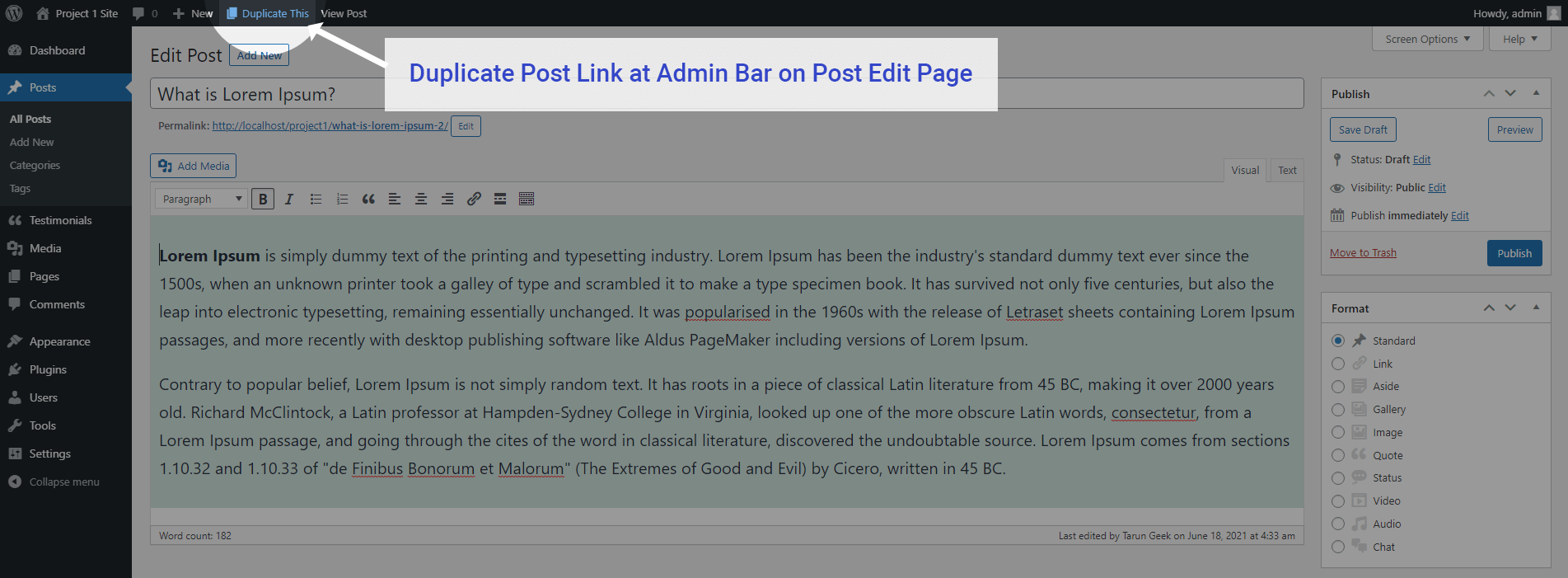Click Duplicate This in the admin bar

(268, 13)
